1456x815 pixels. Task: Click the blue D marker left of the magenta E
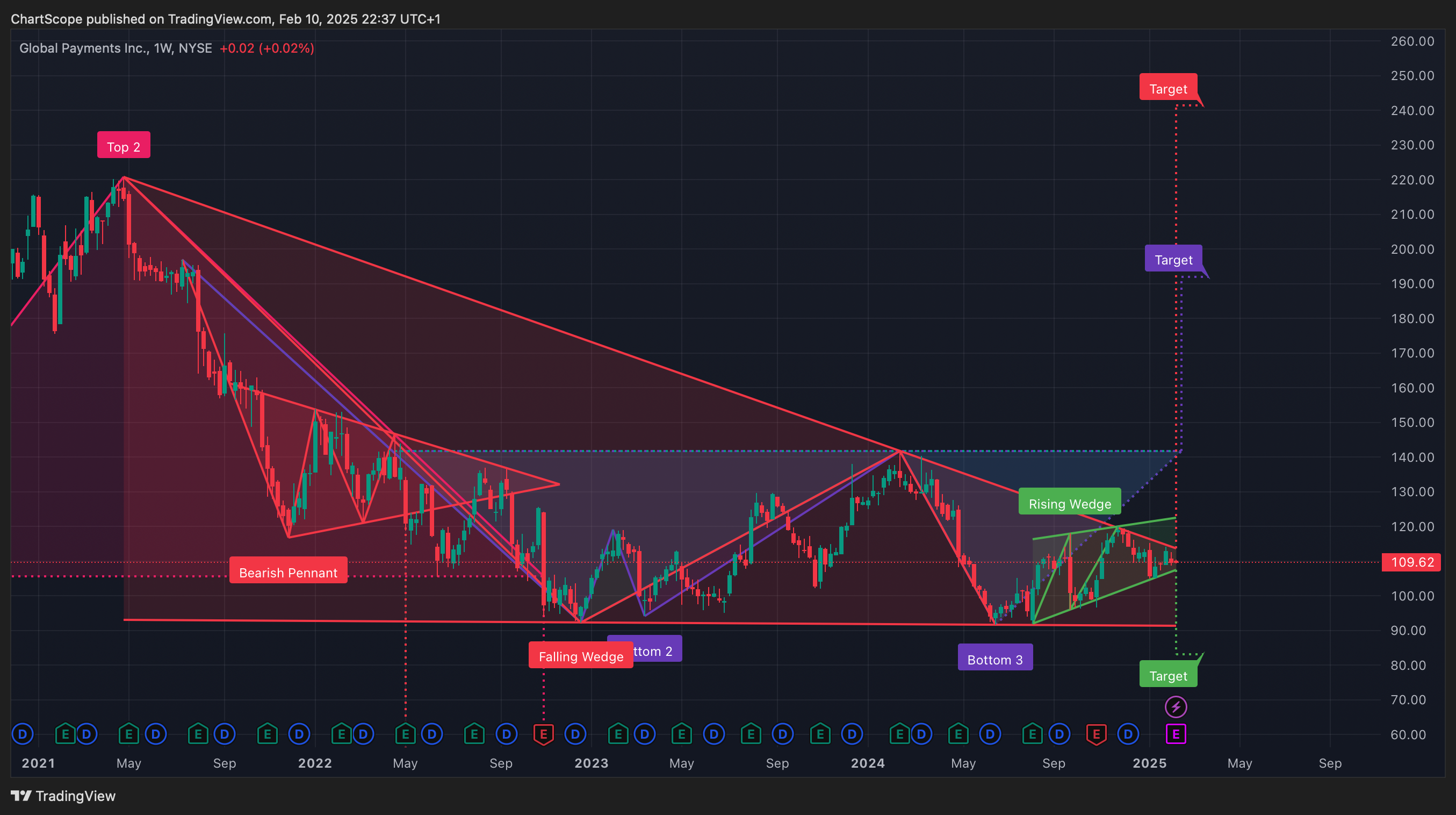1128,734
